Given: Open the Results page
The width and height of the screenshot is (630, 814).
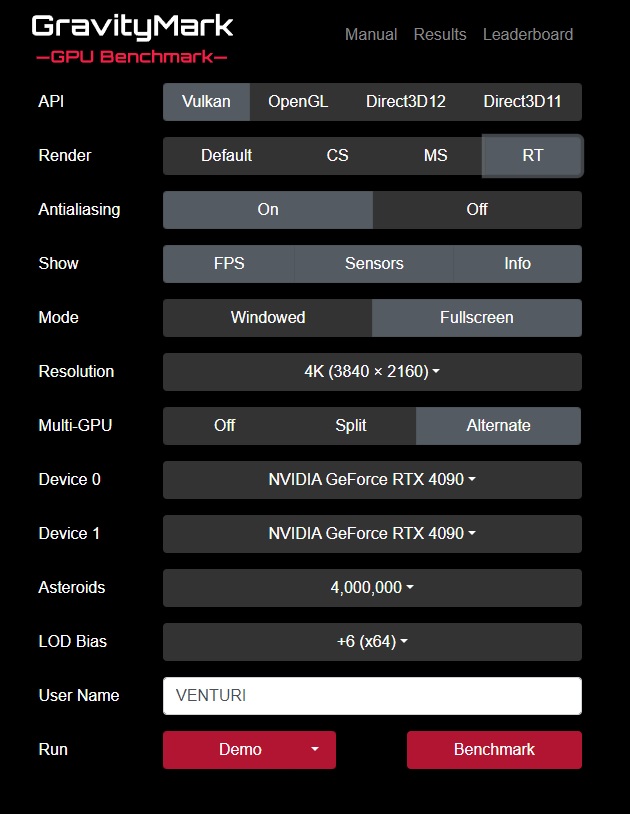Looking at the screenshot, I should click(x=439, y=34).
